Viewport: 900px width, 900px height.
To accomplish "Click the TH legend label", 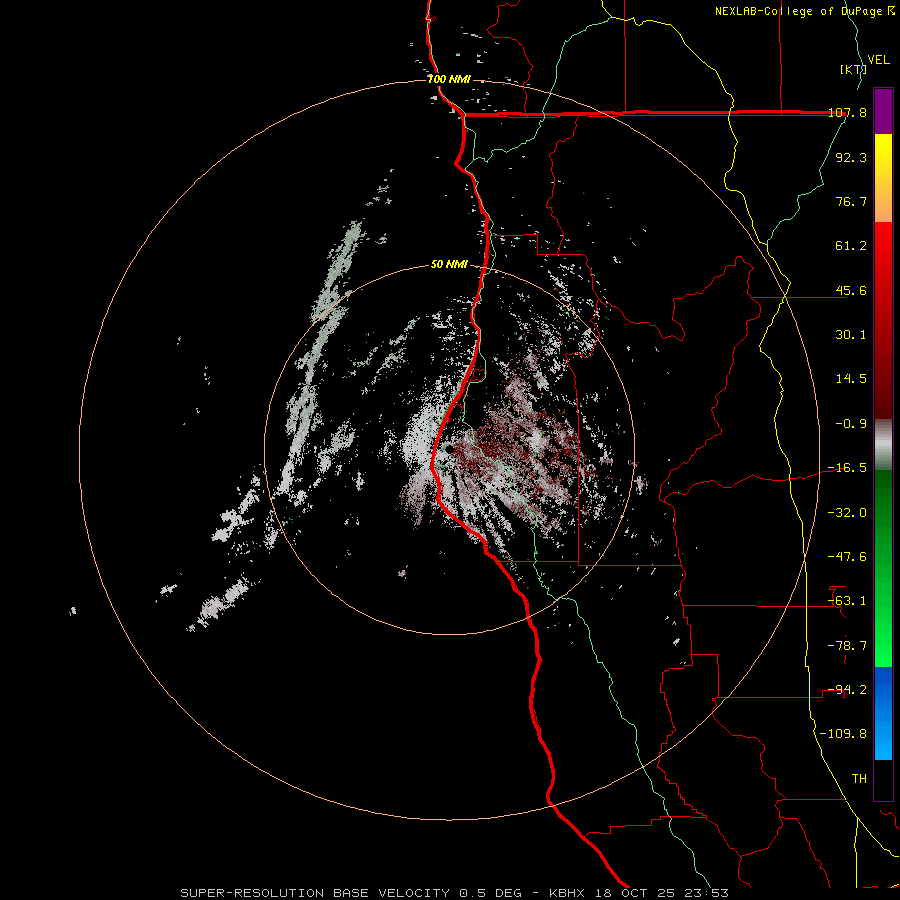I will click(x=859, y=778).
